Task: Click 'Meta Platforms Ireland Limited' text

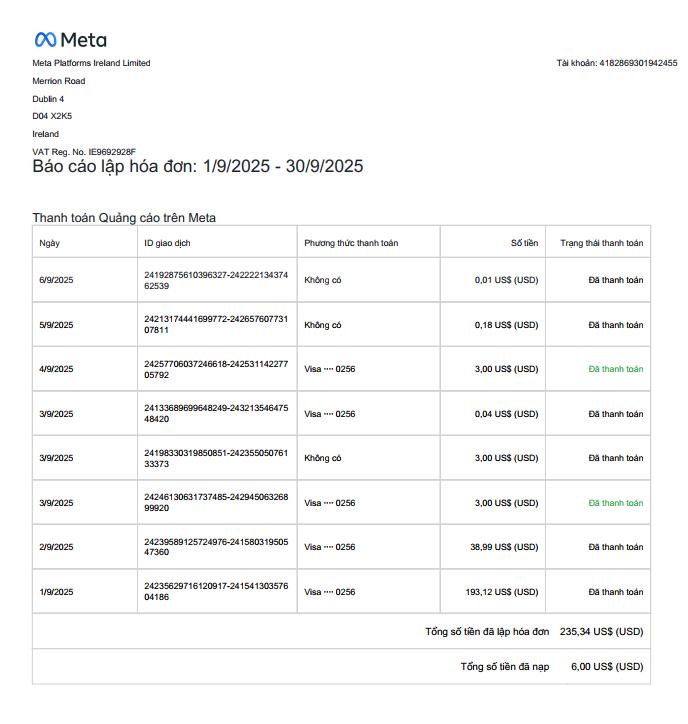Action: coord(91,63)
